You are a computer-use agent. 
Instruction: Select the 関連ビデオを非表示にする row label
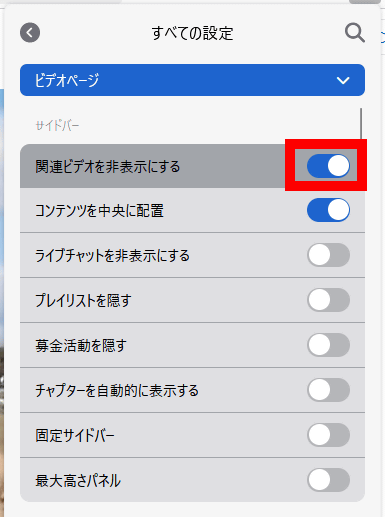[x=108, y=166]
